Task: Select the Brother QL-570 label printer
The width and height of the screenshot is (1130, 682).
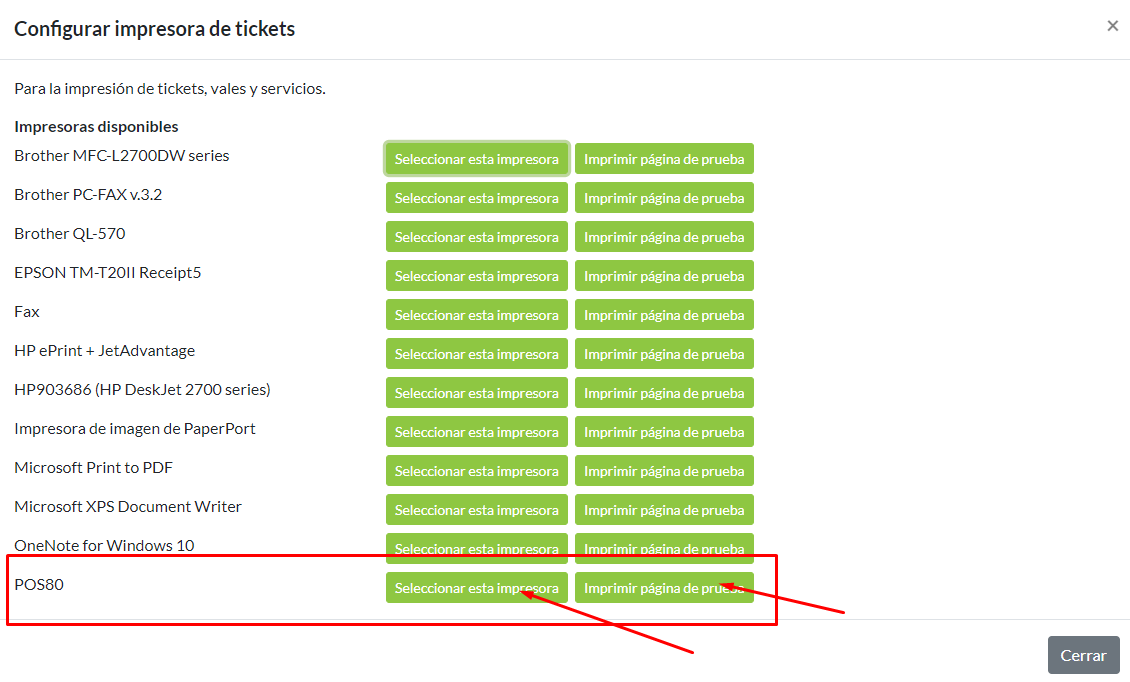Action: [x=476, y=237]
